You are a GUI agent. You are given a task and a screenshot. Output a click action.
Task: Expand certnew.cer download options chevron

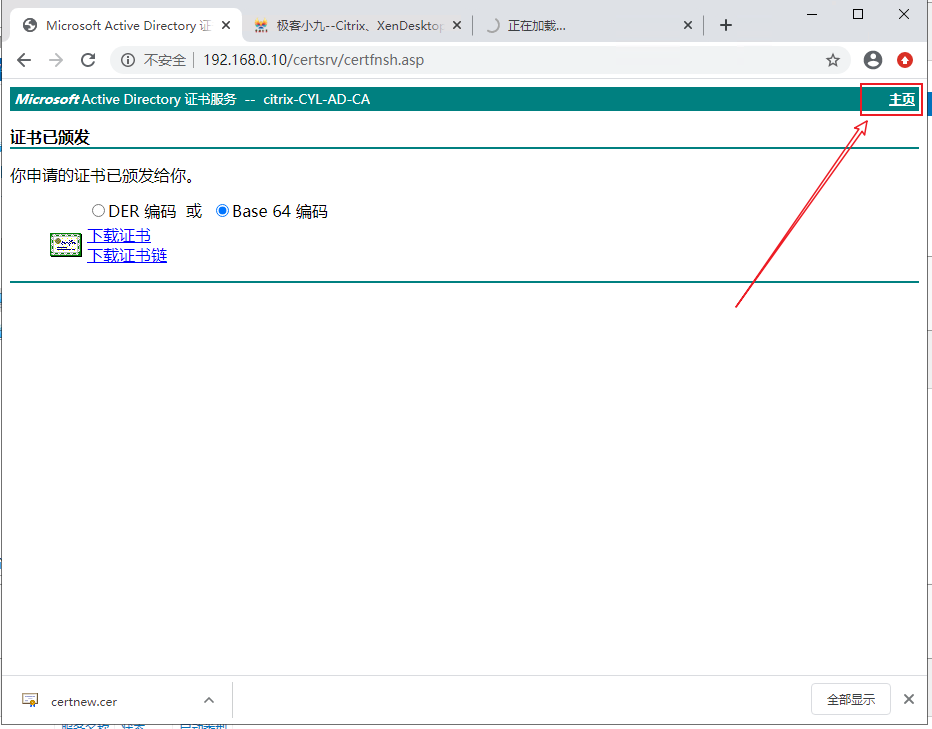click(208, 700)
